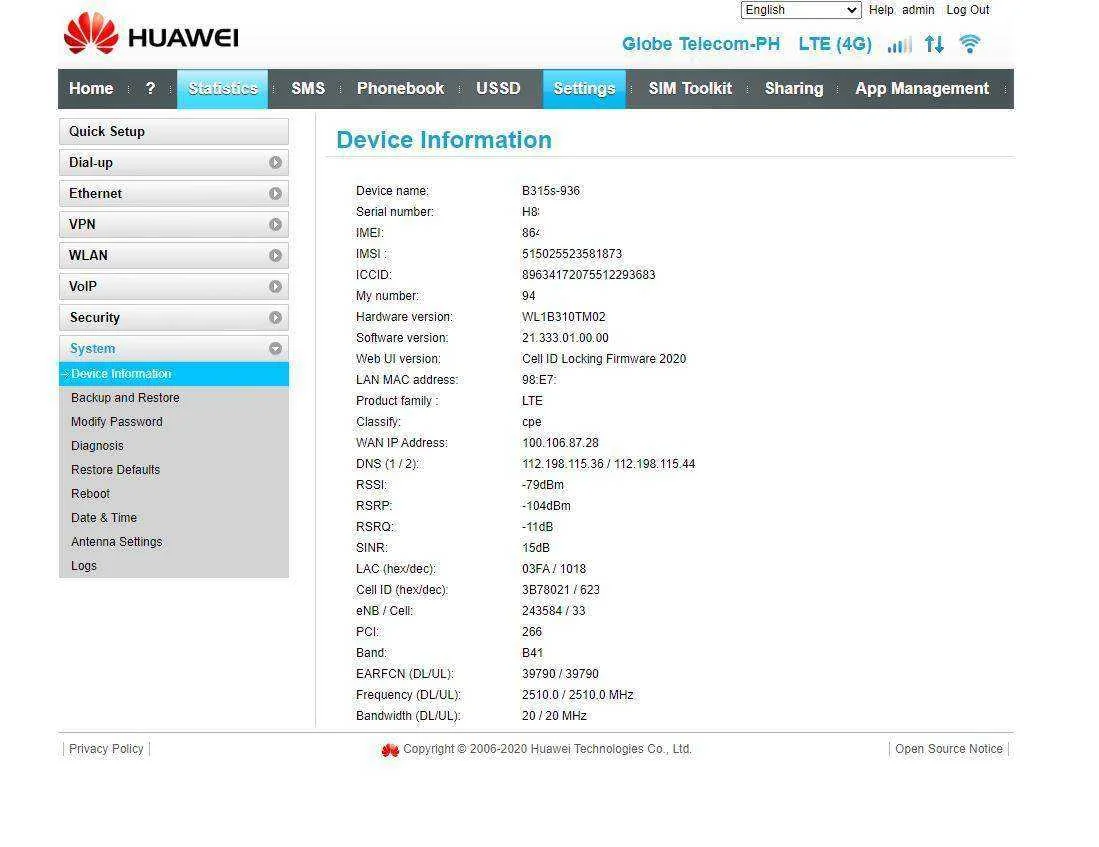
Task: Open Quick Setup
Action: (174, 132)
